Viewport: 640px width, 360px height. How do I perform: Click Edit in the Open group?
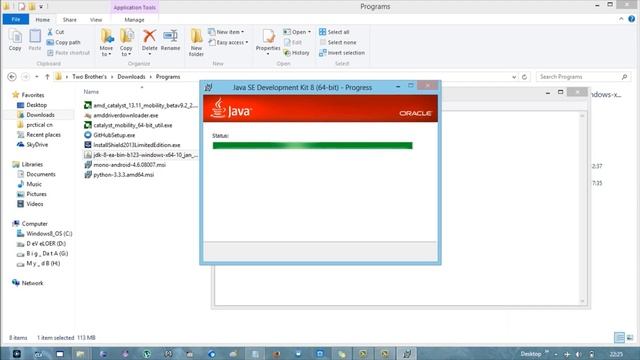[x=293, y=42]
